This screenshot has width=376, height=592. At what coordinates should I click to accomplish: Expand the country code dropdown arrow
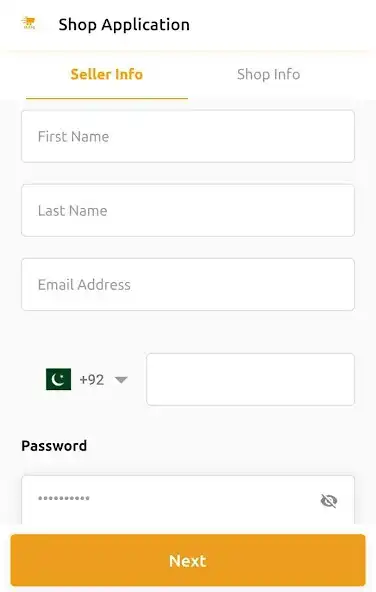121,379
